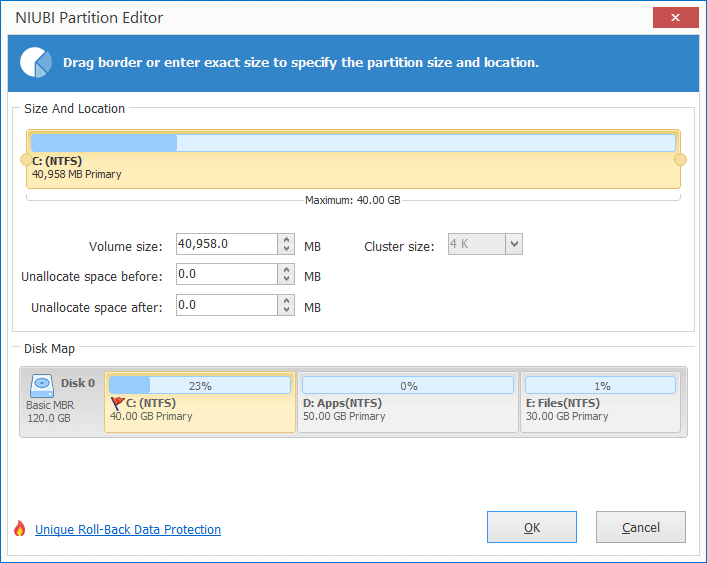
Task: Increase Unallocate space before with the up arrow
Action: point(286,269)
